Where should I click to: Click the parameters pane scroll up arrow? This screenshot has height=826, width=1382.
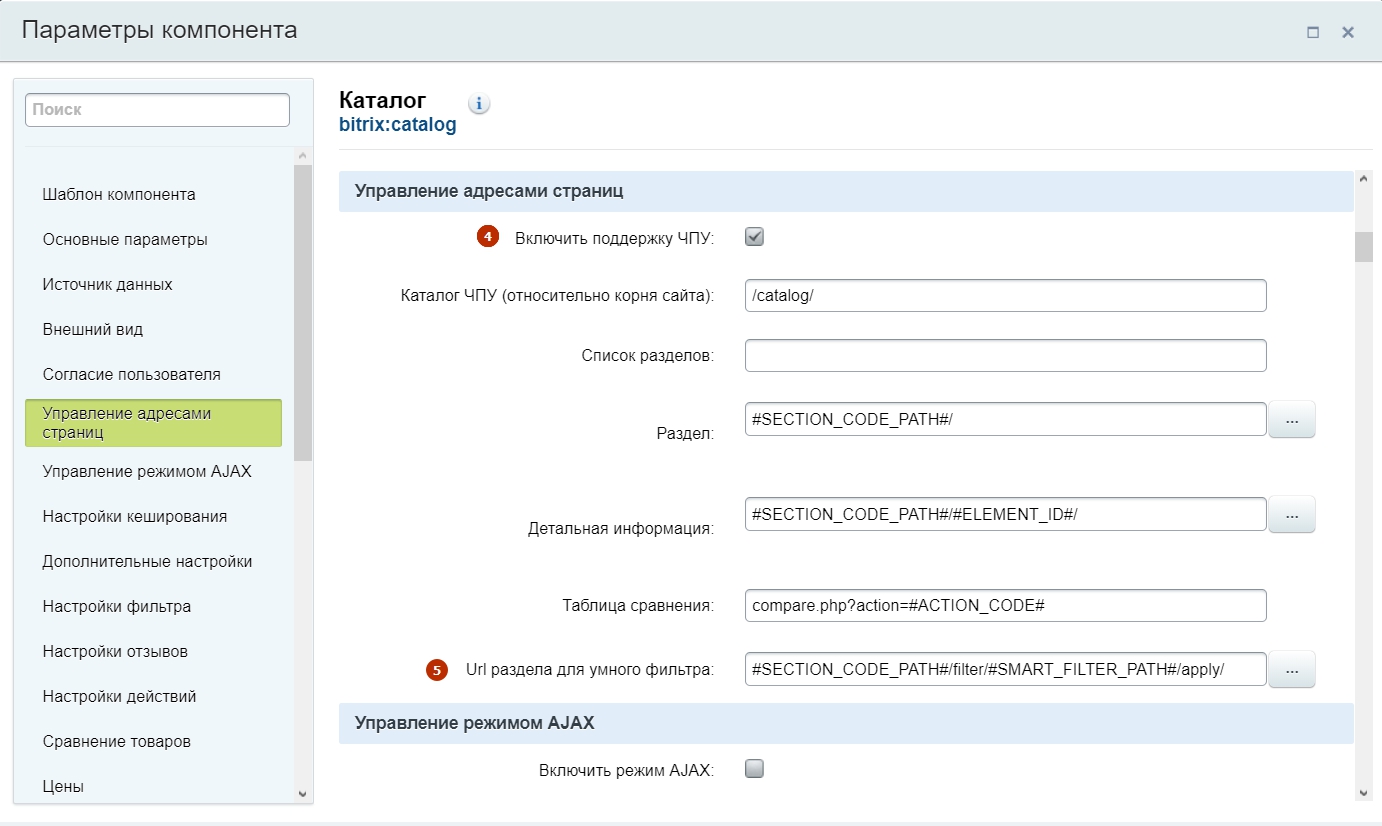point(1364,180)
